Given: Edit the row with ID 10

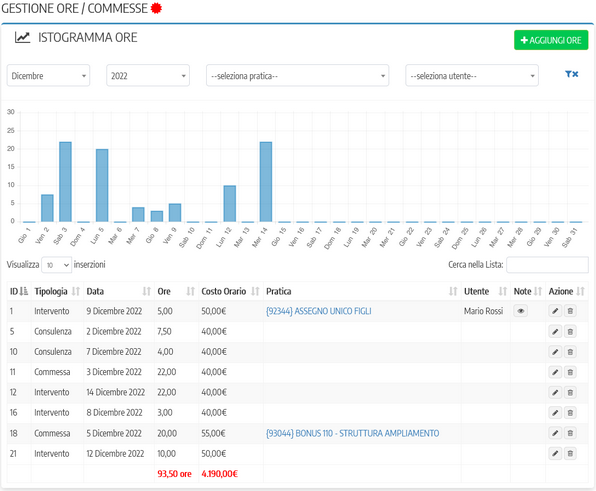Looking at the screenshot, I should click(x=555, y=352).
